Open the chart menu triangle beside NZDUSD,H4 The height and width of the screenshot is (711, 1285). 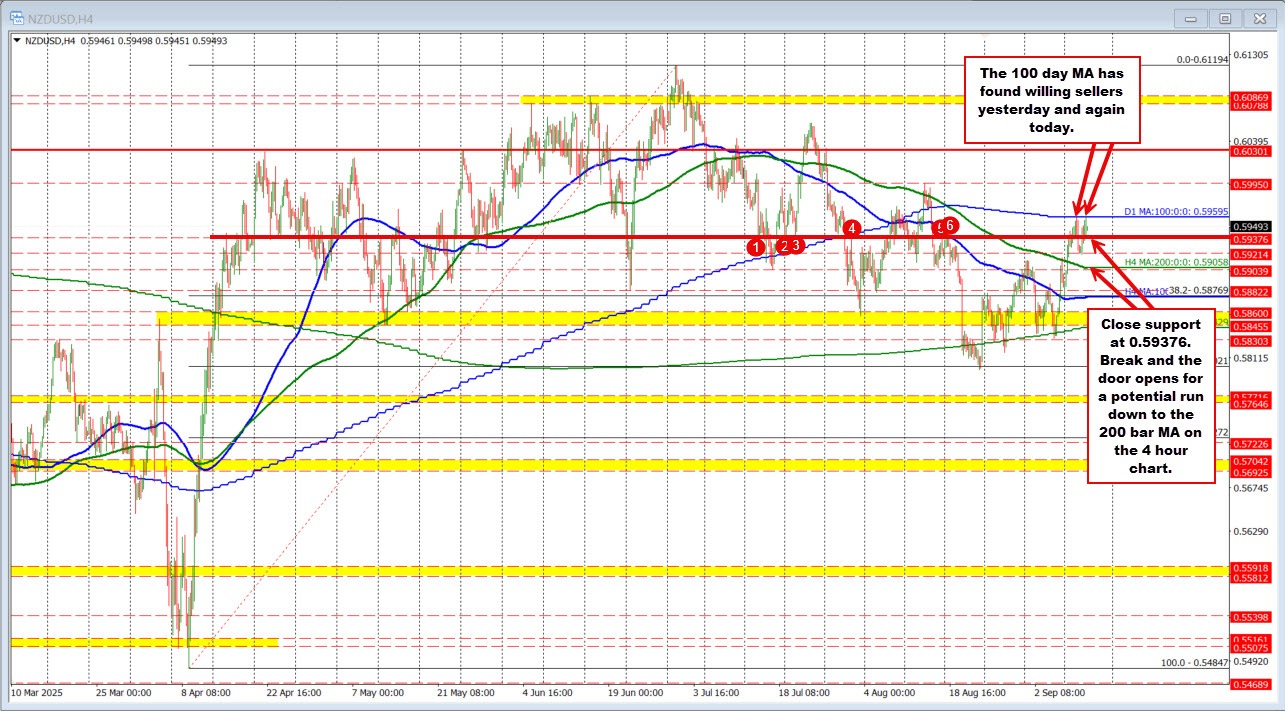16,40
